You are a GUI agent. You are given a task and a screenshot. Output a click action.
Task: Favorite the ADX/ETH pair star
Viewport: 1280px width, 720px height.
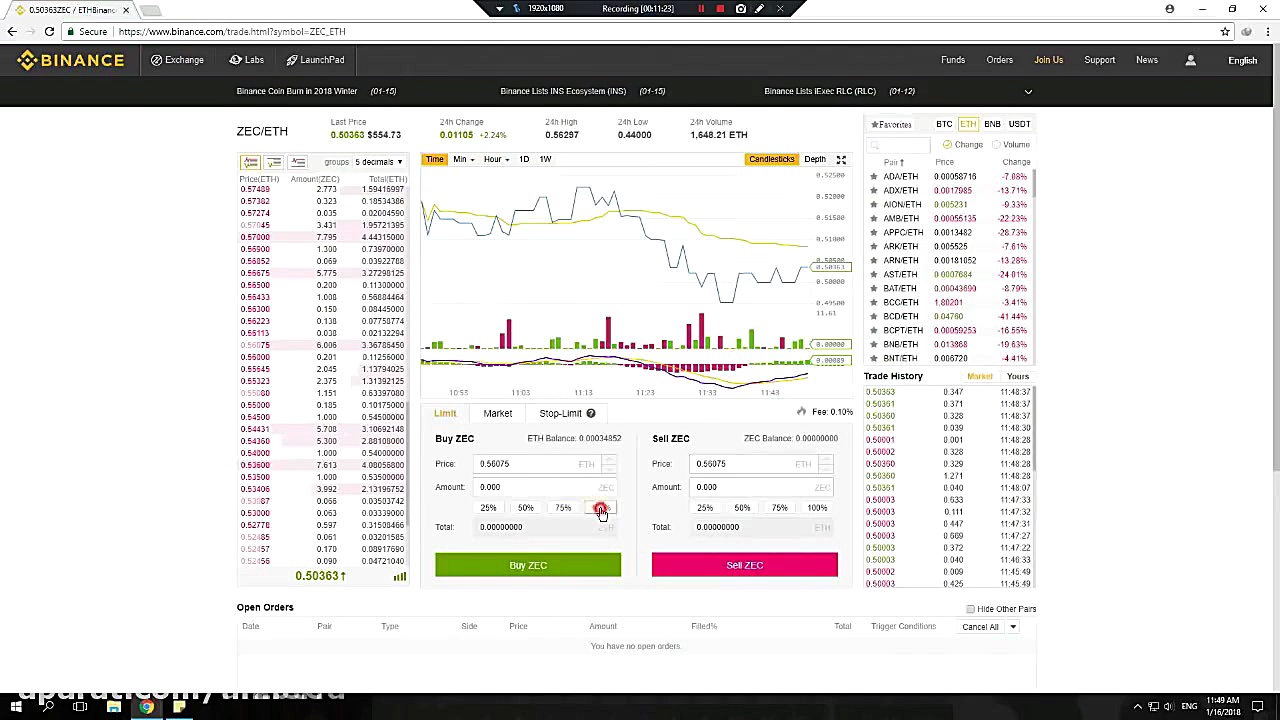[x=874, y=190]
